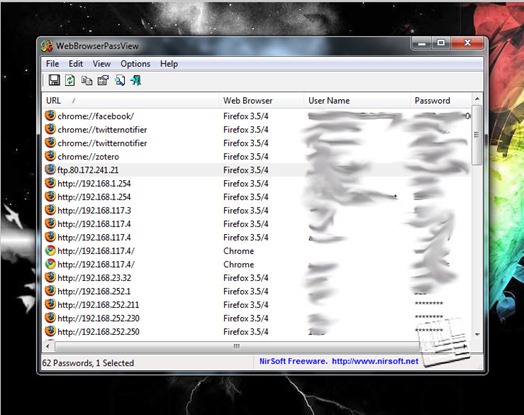This screenshot has height=415, width=524.
Task: Click Firefox 3.5/4 in the 192.168.252.211 row
Action: pyautogui.click(x=246, y=305)
